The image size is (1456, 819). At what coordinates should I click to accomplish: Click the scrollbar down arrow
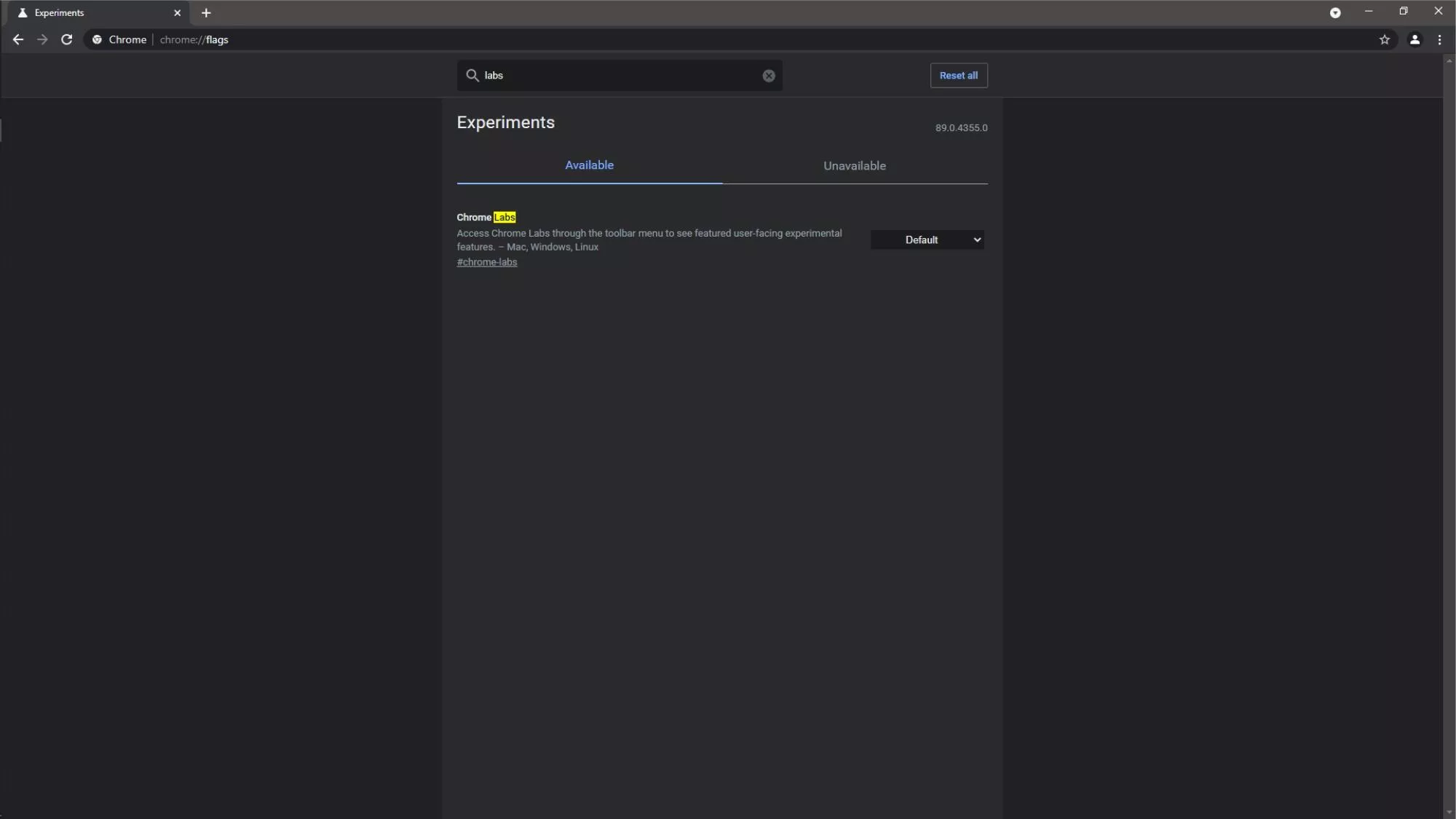tap(1449, 812)
